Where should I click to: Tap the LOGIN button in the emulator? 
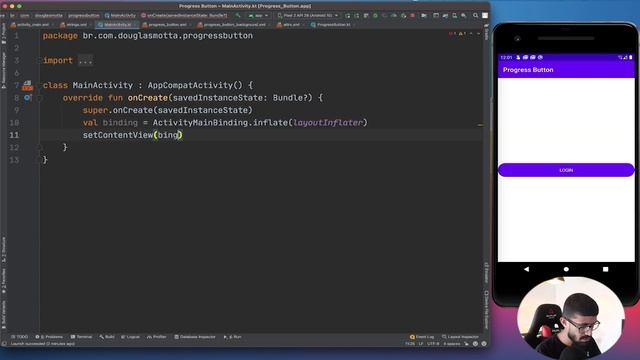(x=566, y=170)
